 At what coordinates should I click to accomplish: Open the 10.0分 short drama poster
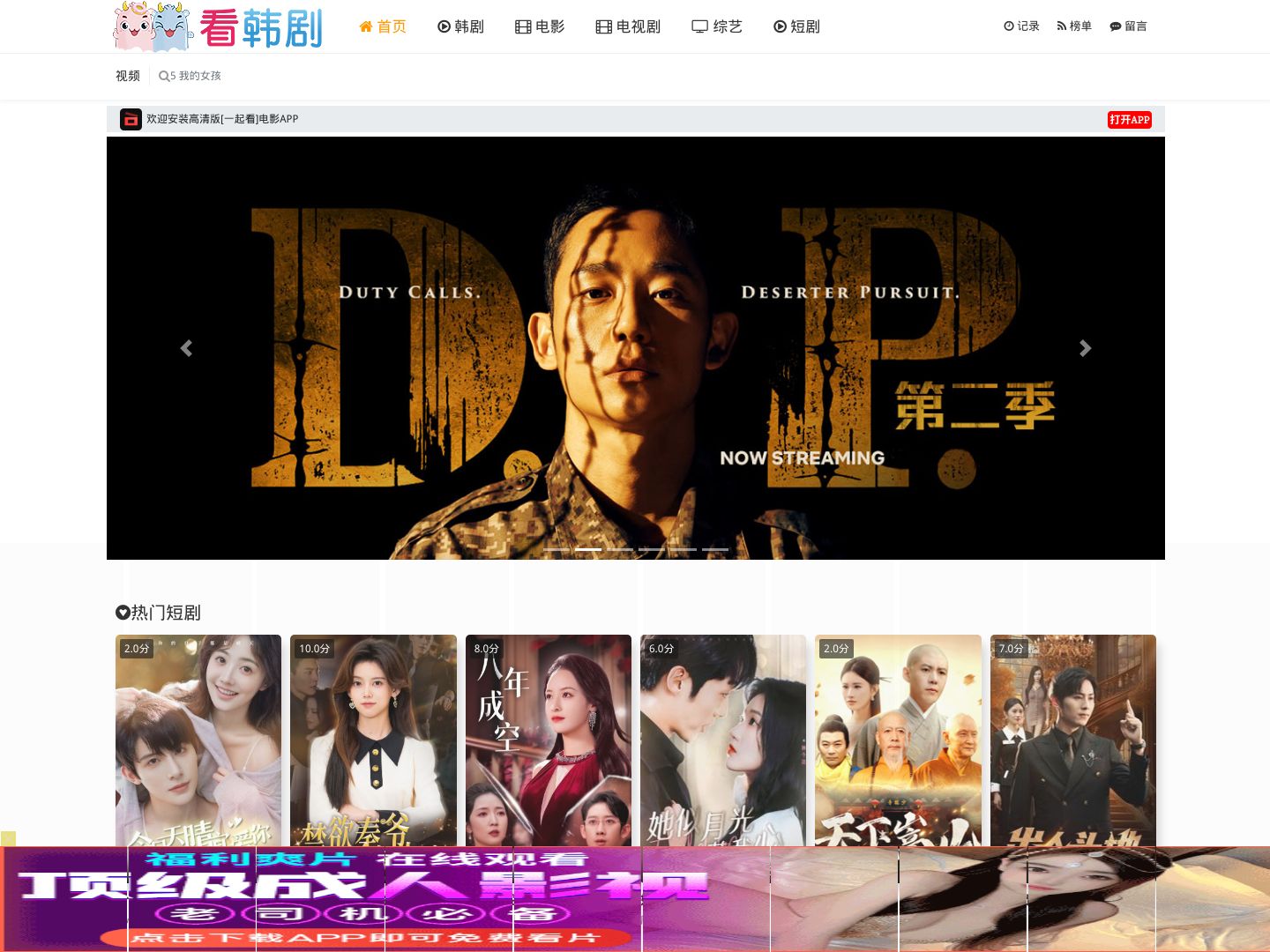[373, 740]
